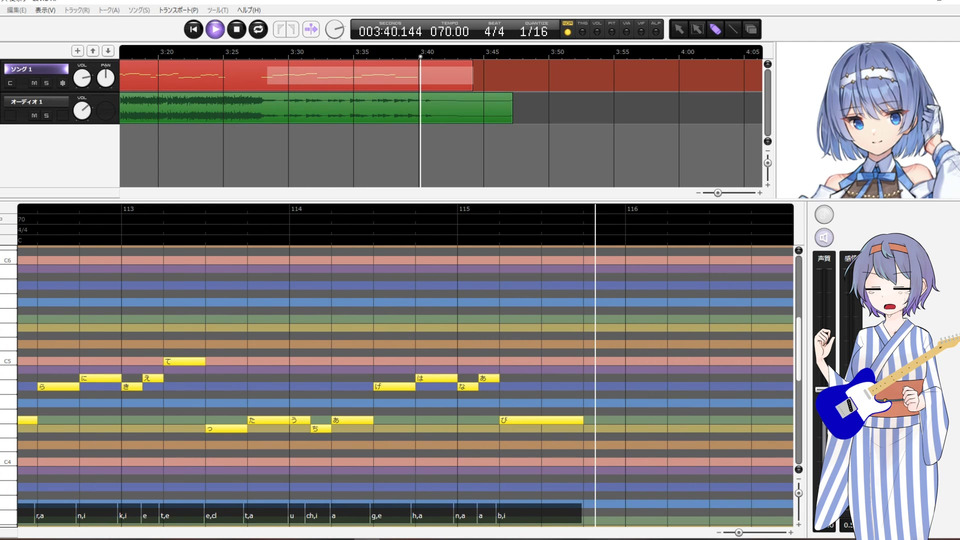Click measure 114 in piano roll ruler

(x=296, y=209)
